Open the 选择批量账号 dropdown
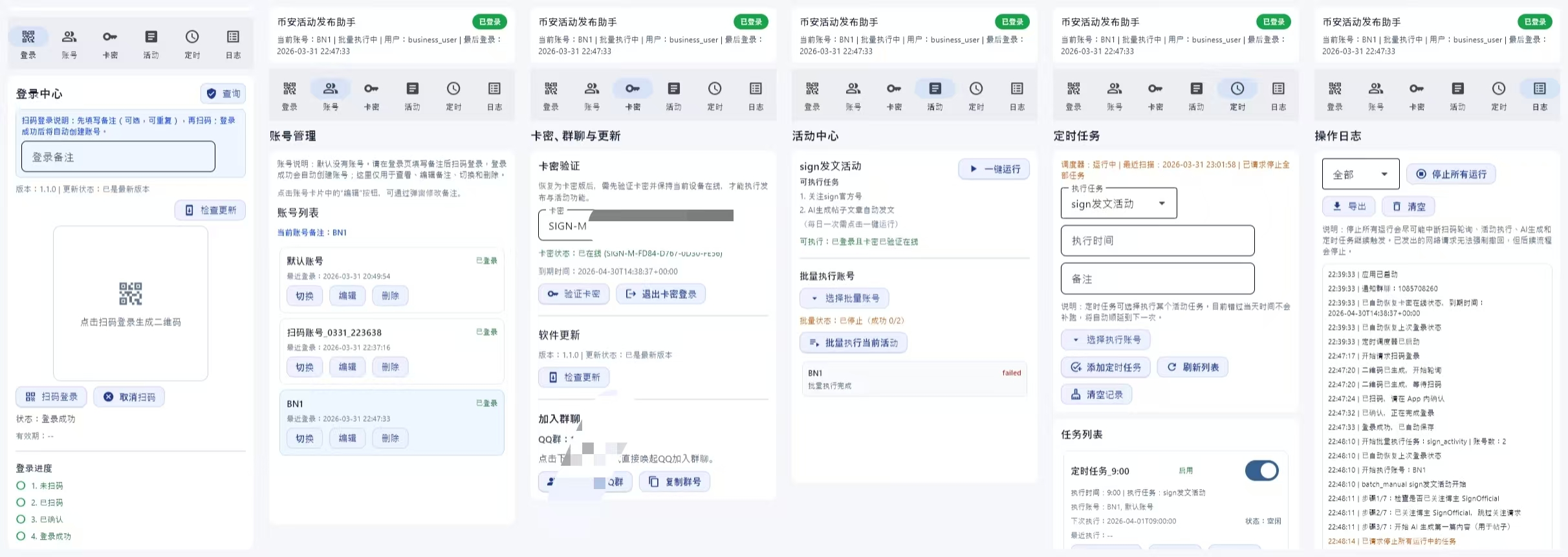Screen dimensions: 1568x557 point(844,298)
